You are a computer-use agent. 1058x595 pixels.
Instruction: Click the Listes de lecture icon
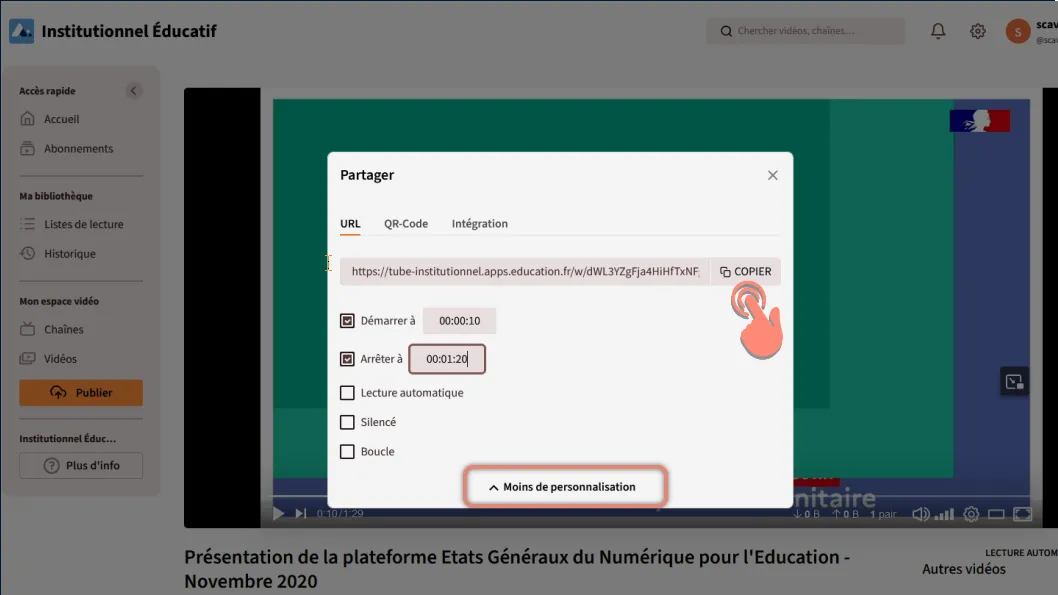tap(27, 224)
